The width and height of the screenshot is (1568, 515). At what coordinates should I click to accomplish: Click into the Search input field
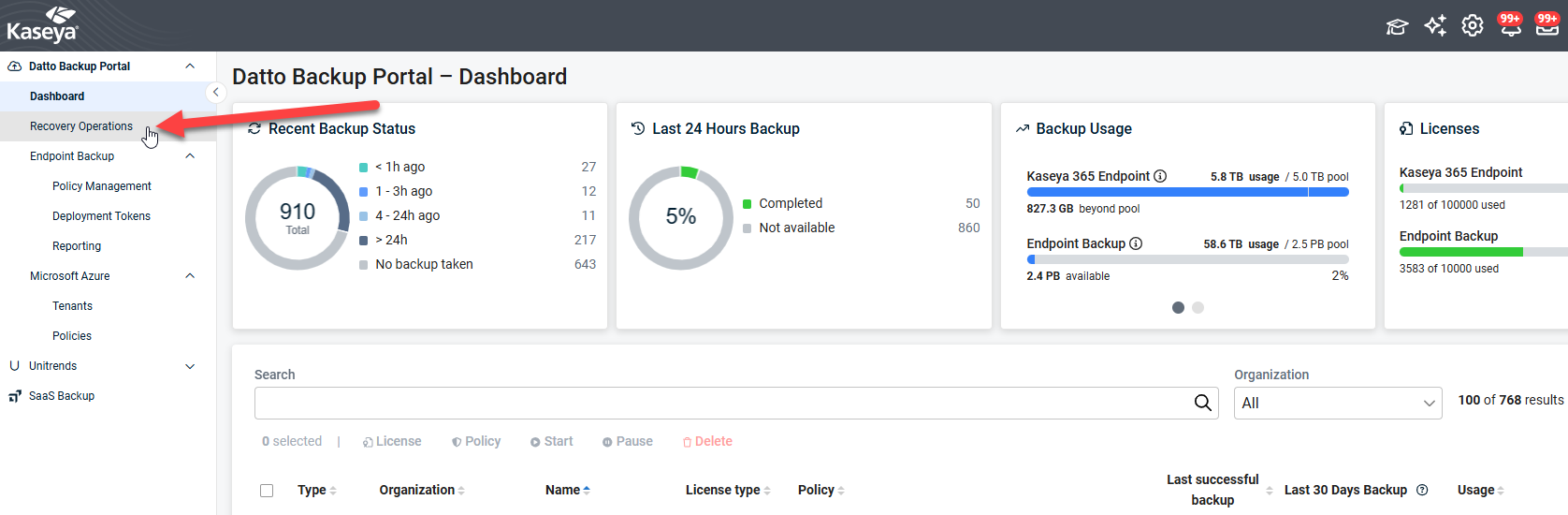pyautogui.click(x=720, y=403)
